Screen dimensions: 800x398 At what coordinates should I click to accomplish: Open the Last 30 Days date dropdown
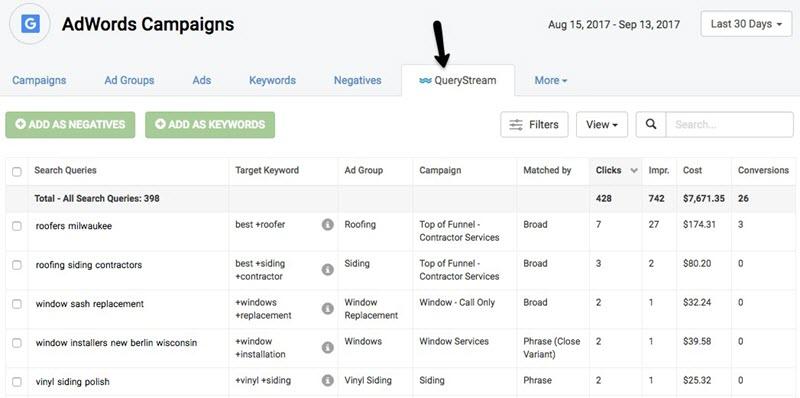pos(746,24)
